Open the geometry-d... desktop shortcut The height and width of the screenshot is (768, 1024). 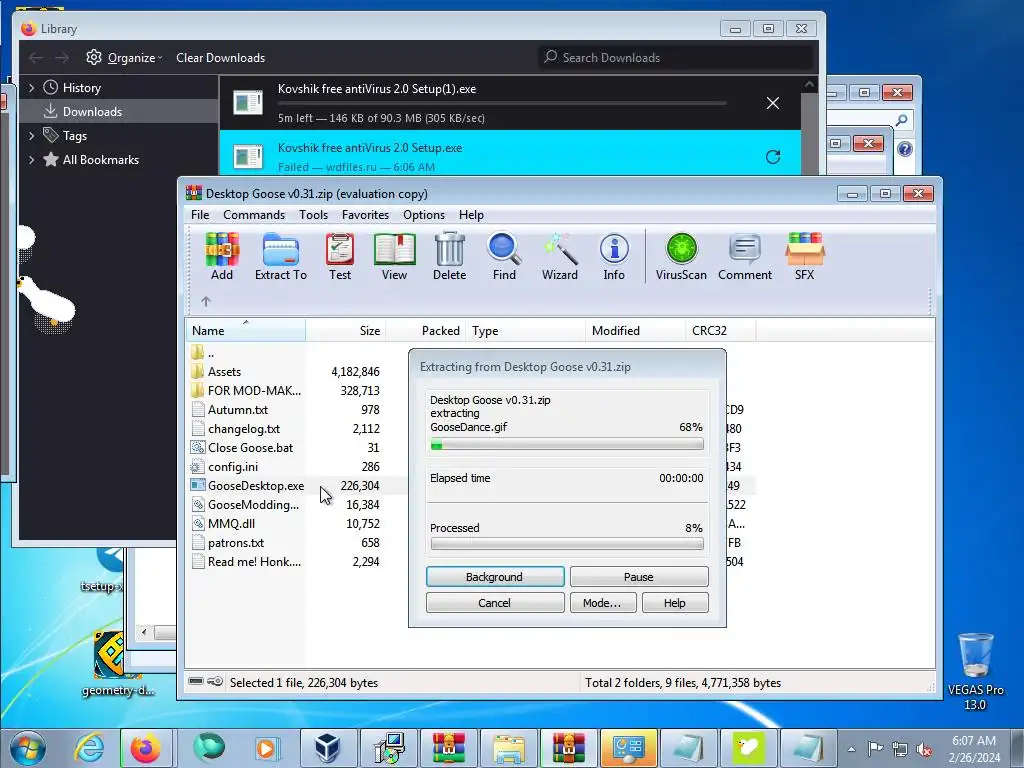[x=118, y=662]
